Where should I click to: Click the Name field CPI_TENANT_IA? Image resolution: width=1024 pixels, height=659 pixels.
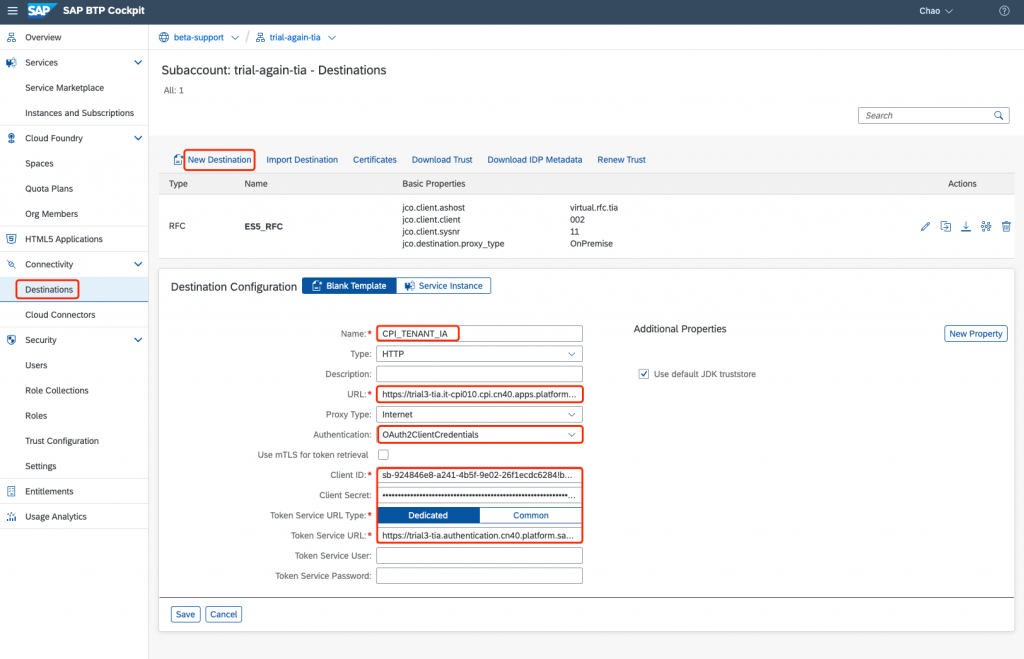[479, 334]
